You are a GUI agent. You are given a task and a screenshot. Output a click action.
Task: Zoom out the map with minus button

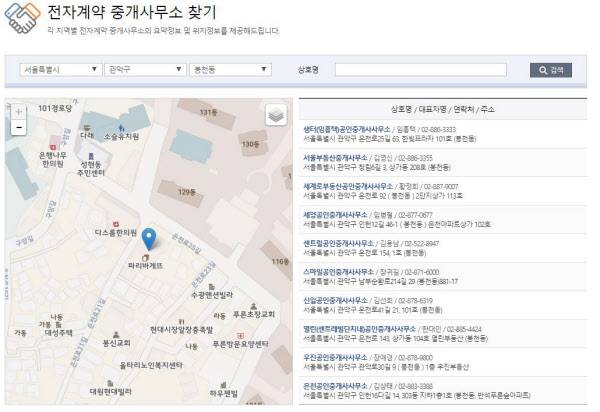pos(19,127)
